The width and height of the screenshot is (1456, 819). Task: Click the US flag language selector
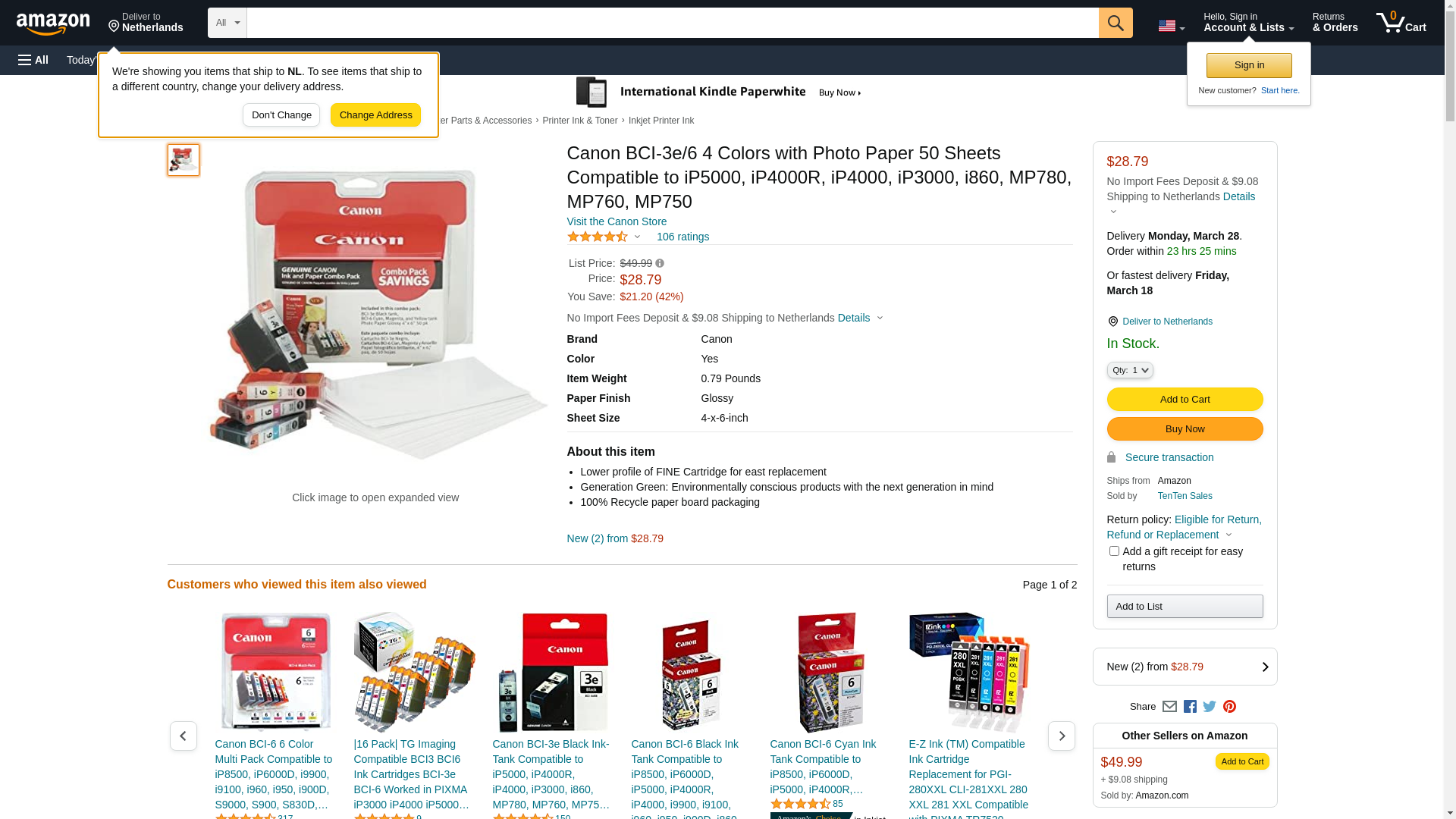point(1171,26)
